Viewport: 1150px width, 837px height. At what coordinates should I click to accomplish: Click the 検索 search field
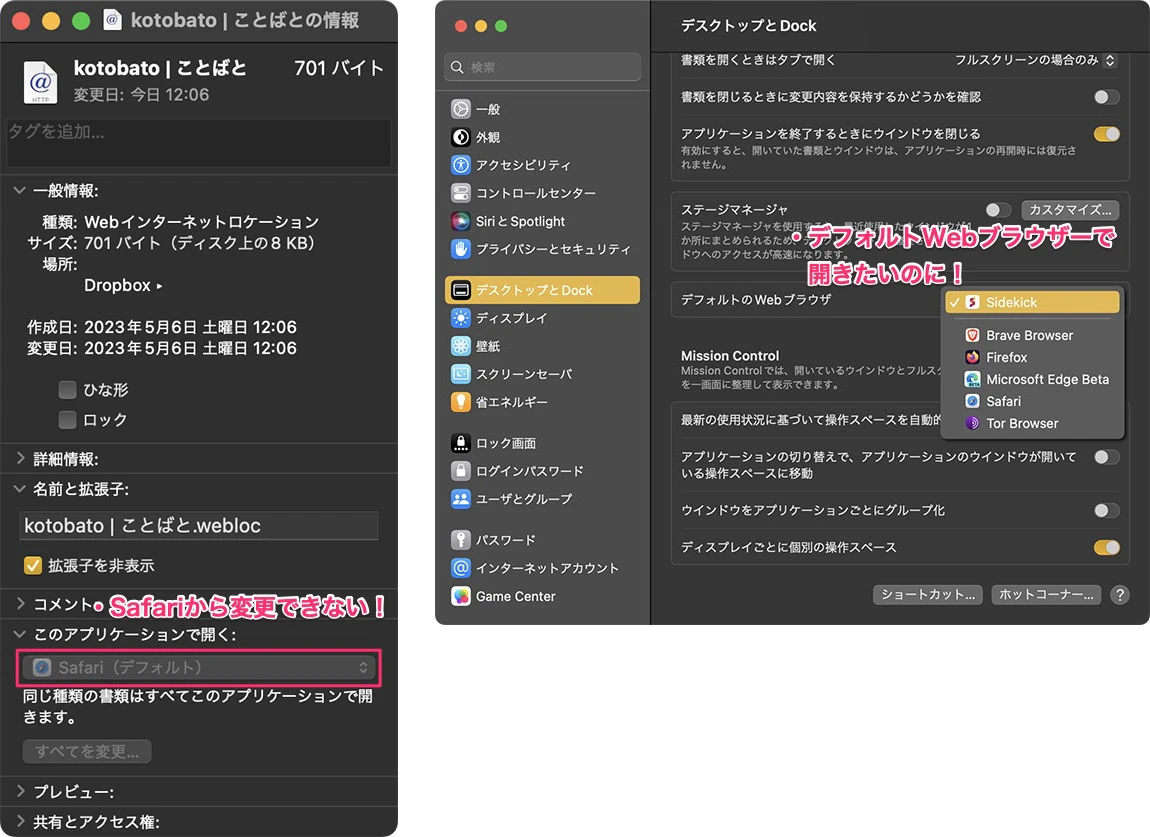[x=543, y=67]
